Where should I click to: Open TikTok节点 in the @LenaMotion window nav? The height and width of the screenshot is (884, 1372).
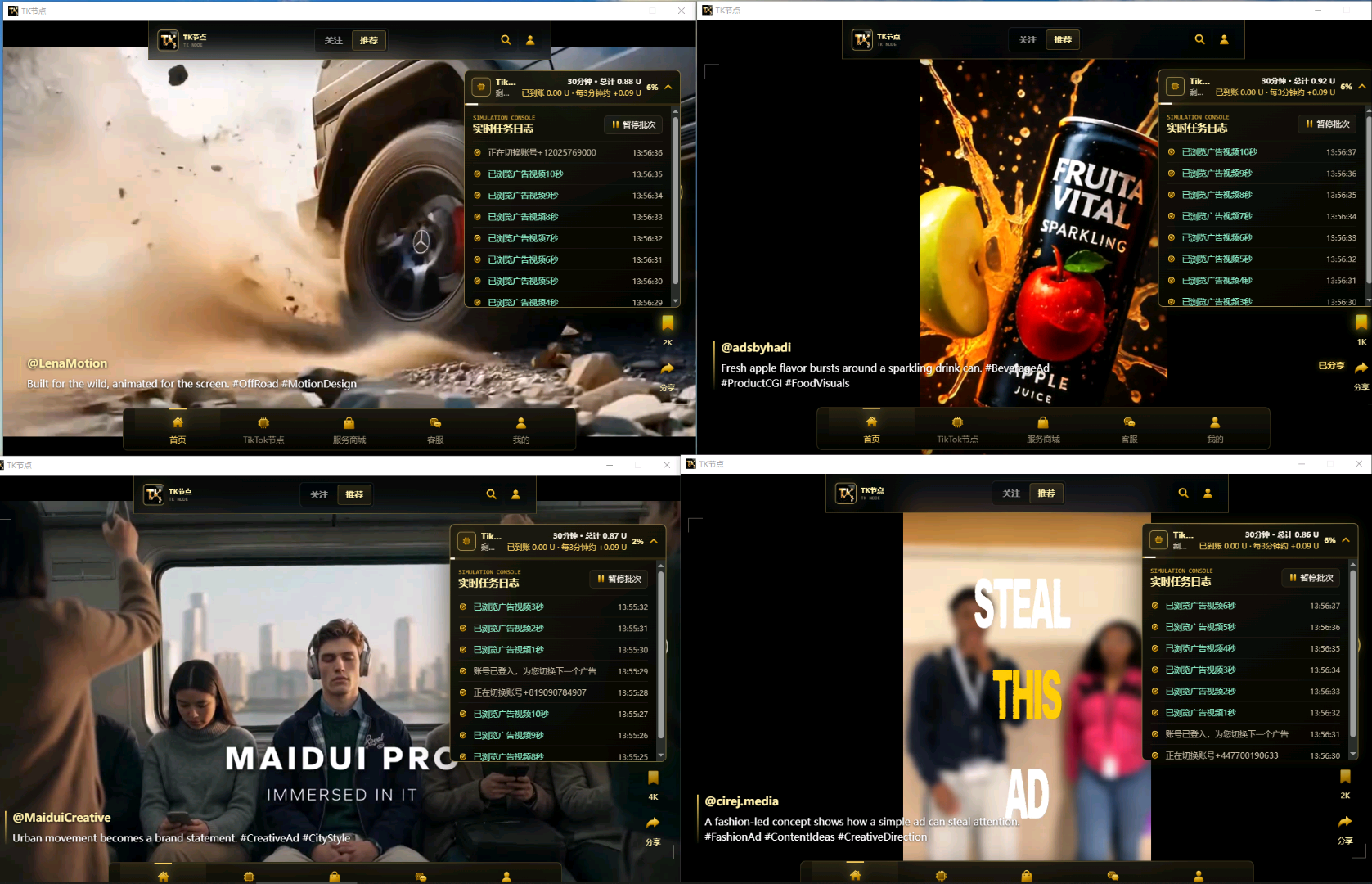pyautogui.click(x=263, y=430)
